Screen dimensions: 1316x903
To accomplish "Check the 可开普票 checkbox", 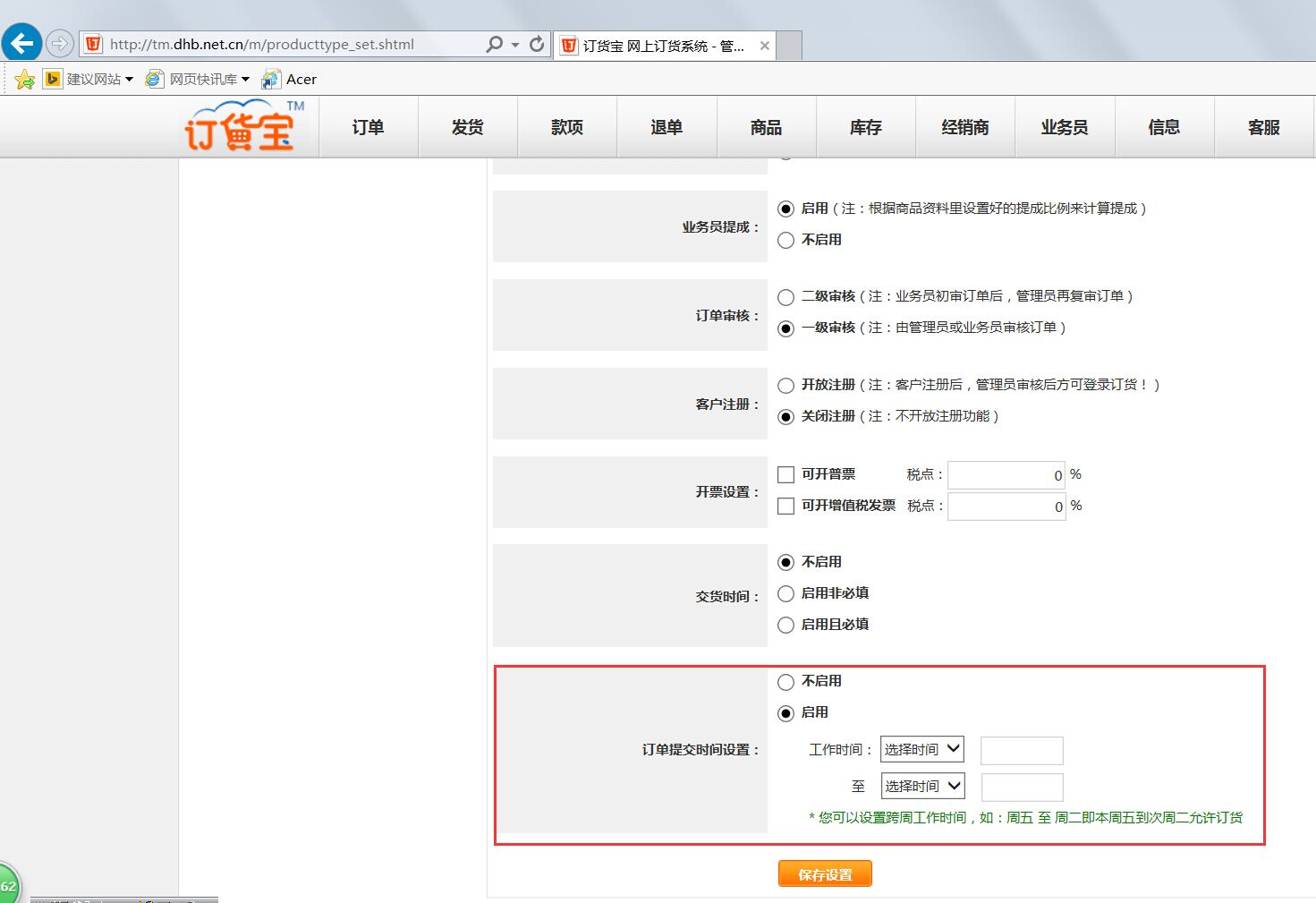I will pos(786,474).
